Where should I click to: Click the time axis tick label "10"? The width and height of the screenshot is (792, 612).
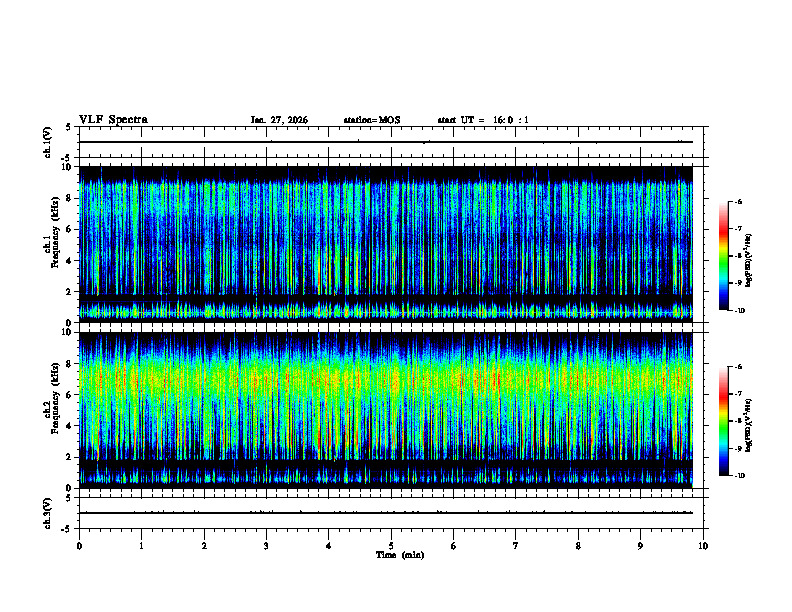703,546
